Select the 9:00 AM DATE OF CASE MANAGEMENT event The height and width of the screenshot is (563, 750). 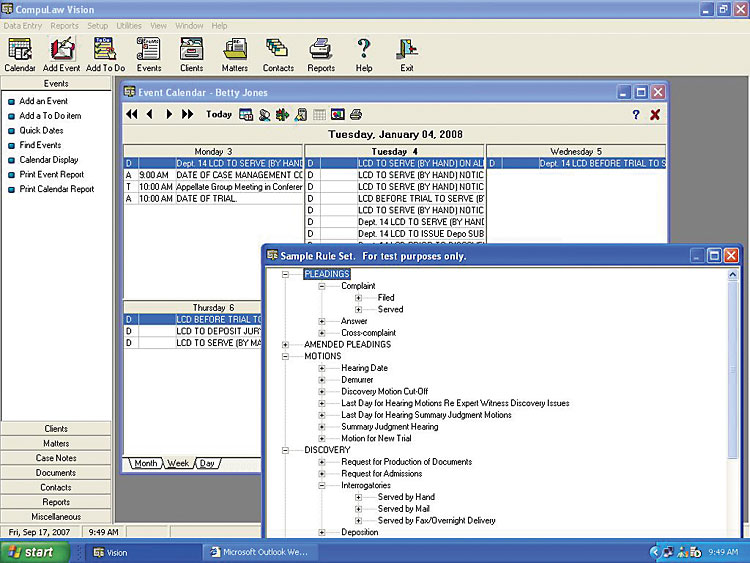point(213,175)
